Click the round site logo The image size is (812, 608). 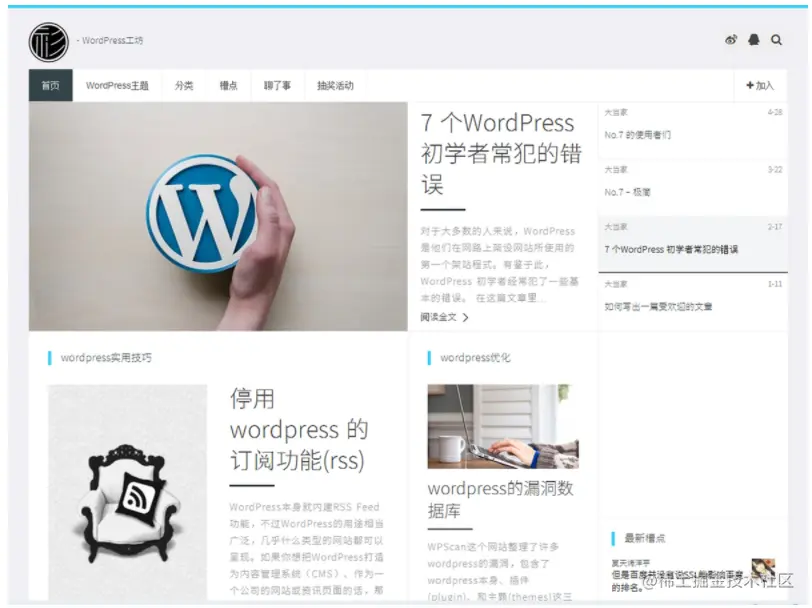(x=49, y=42)
